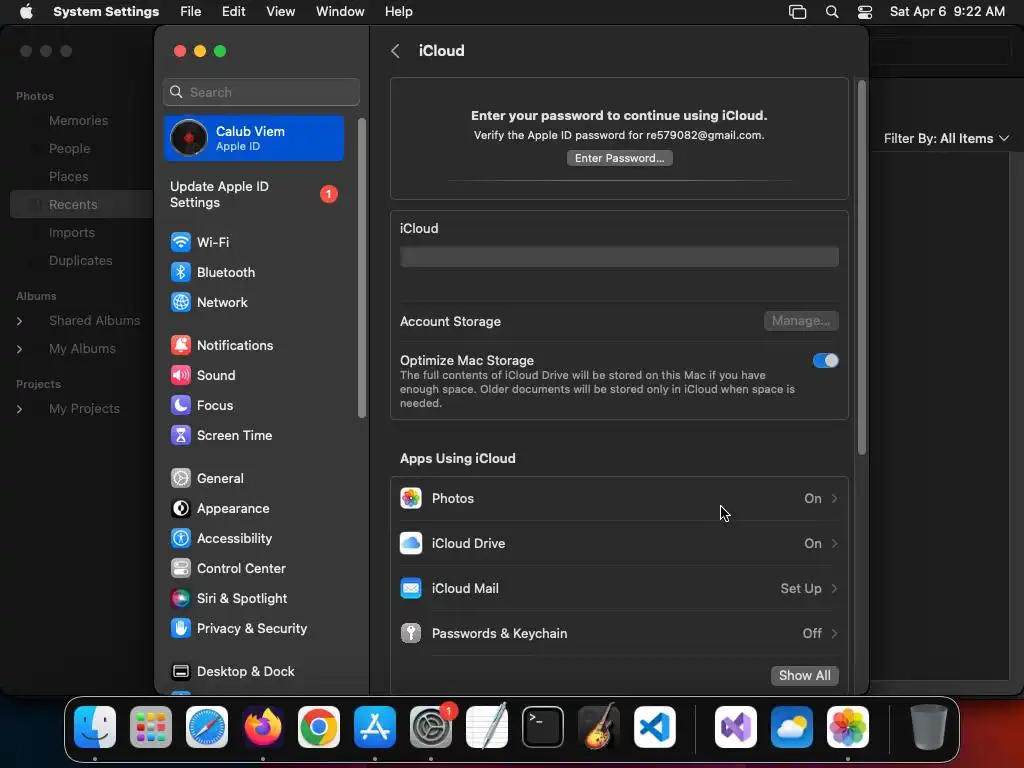Click the settings sidebar scrollbar
The height and width of the screenshot is (768, 1024).
(x=361, y=268)
